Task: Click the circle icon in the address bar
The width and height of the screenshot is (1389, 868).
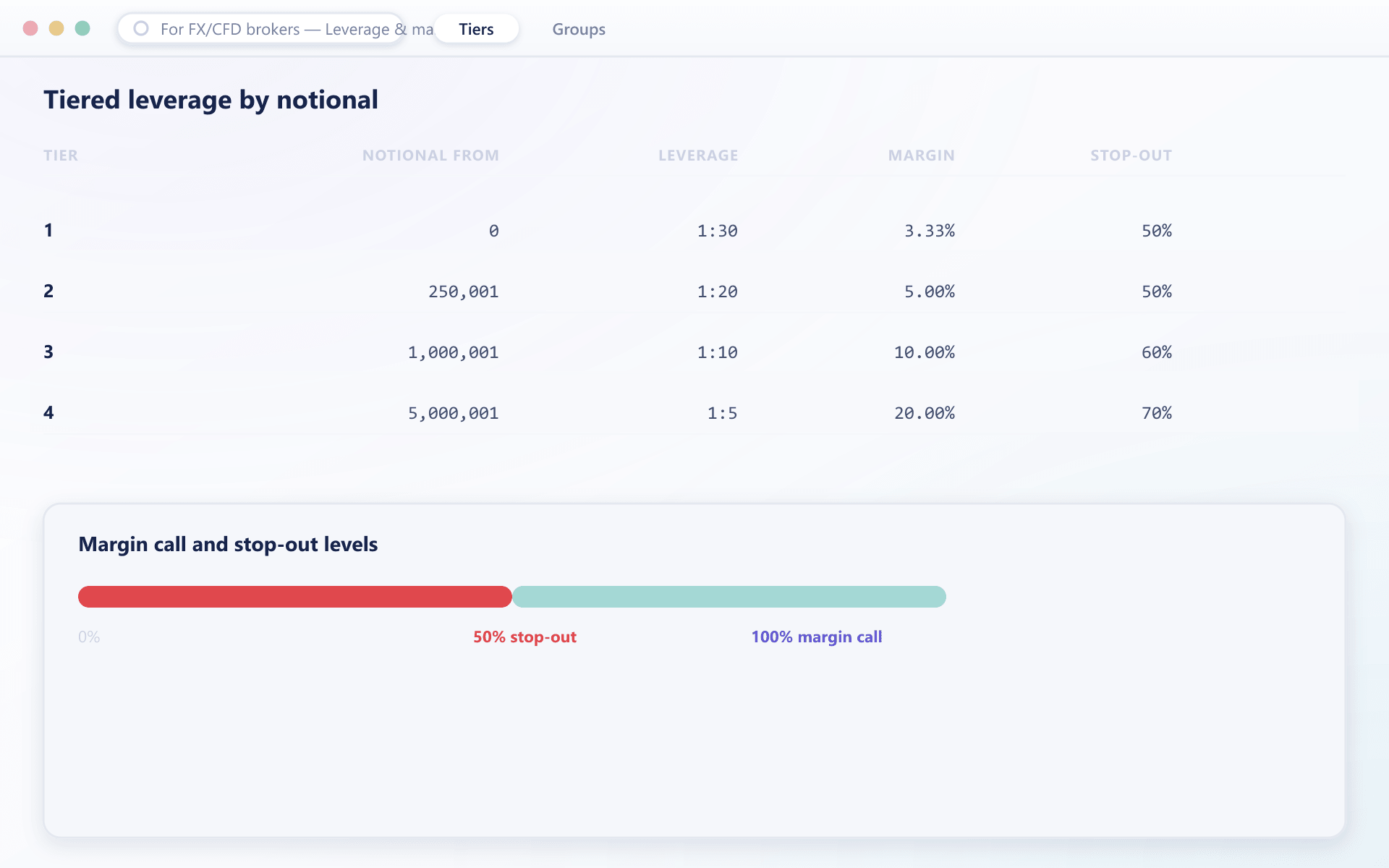Action: (141, 28)
